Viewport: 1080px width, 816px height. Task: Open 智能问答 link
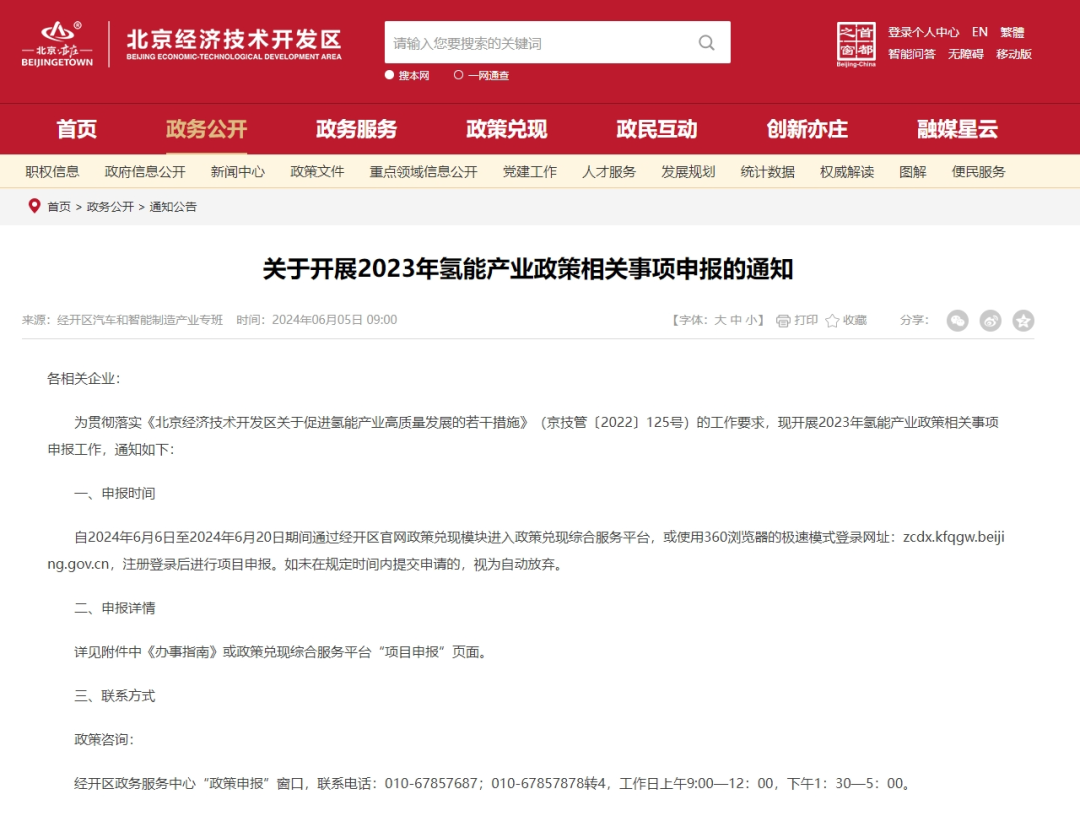tap(911, 54)
